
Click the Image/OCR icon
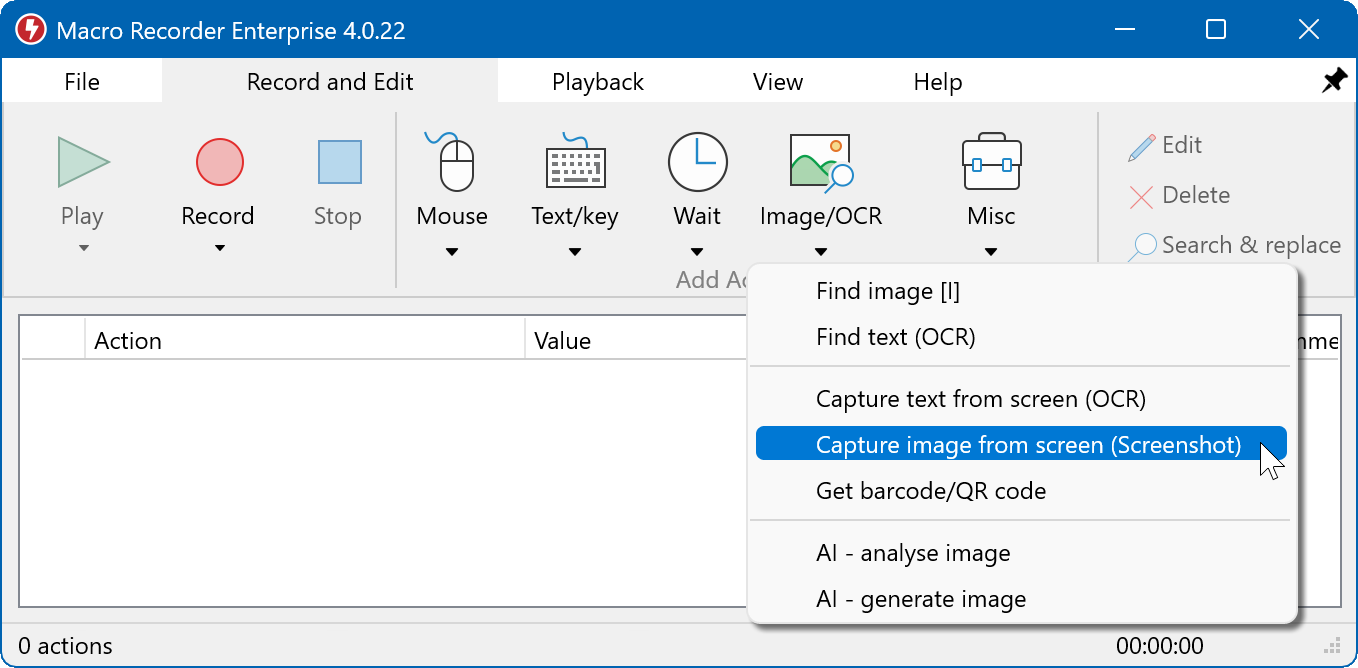click(x=820, y=162)
